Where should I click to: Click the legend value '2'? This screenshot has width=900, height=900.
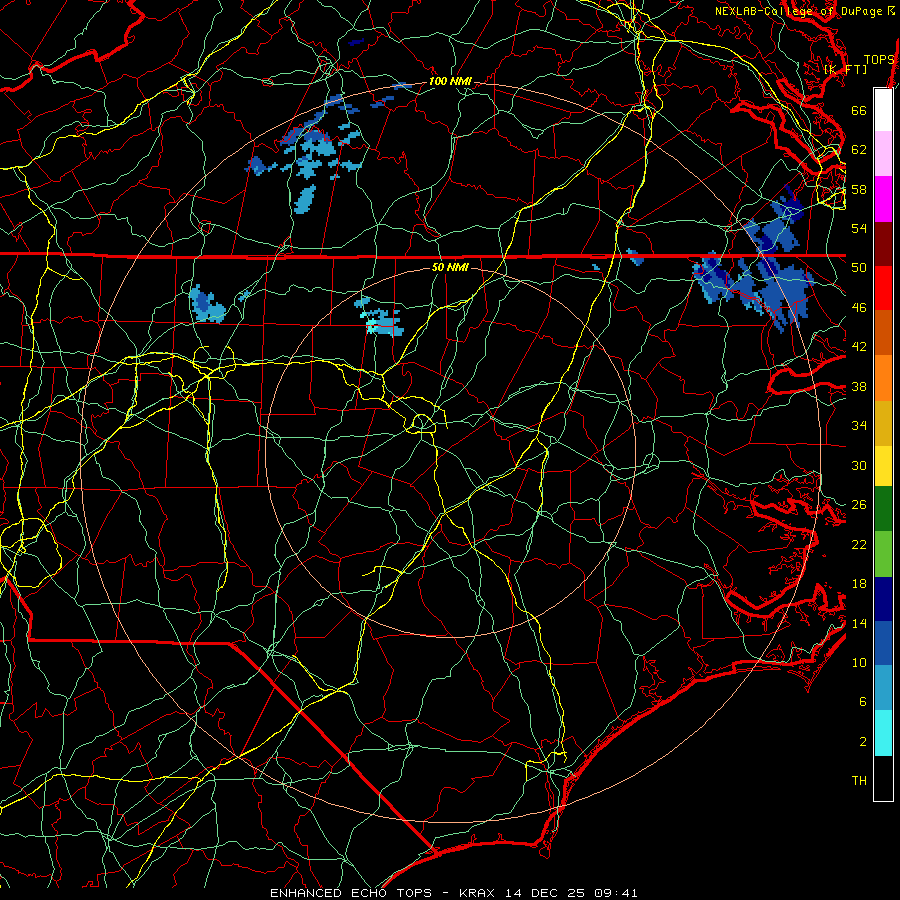coord(863,742)
